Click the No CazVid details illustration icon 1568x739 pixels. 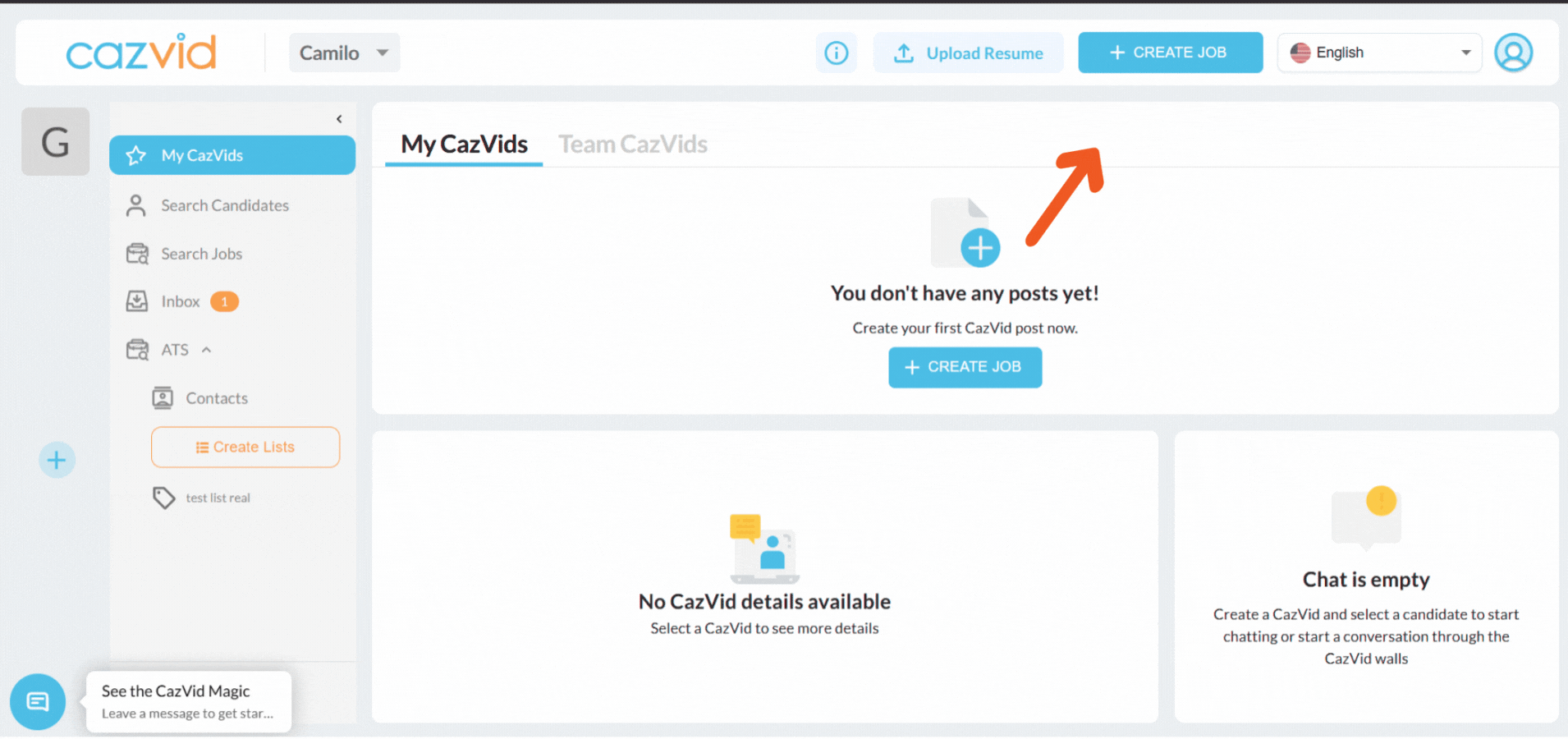click(764, 549)
